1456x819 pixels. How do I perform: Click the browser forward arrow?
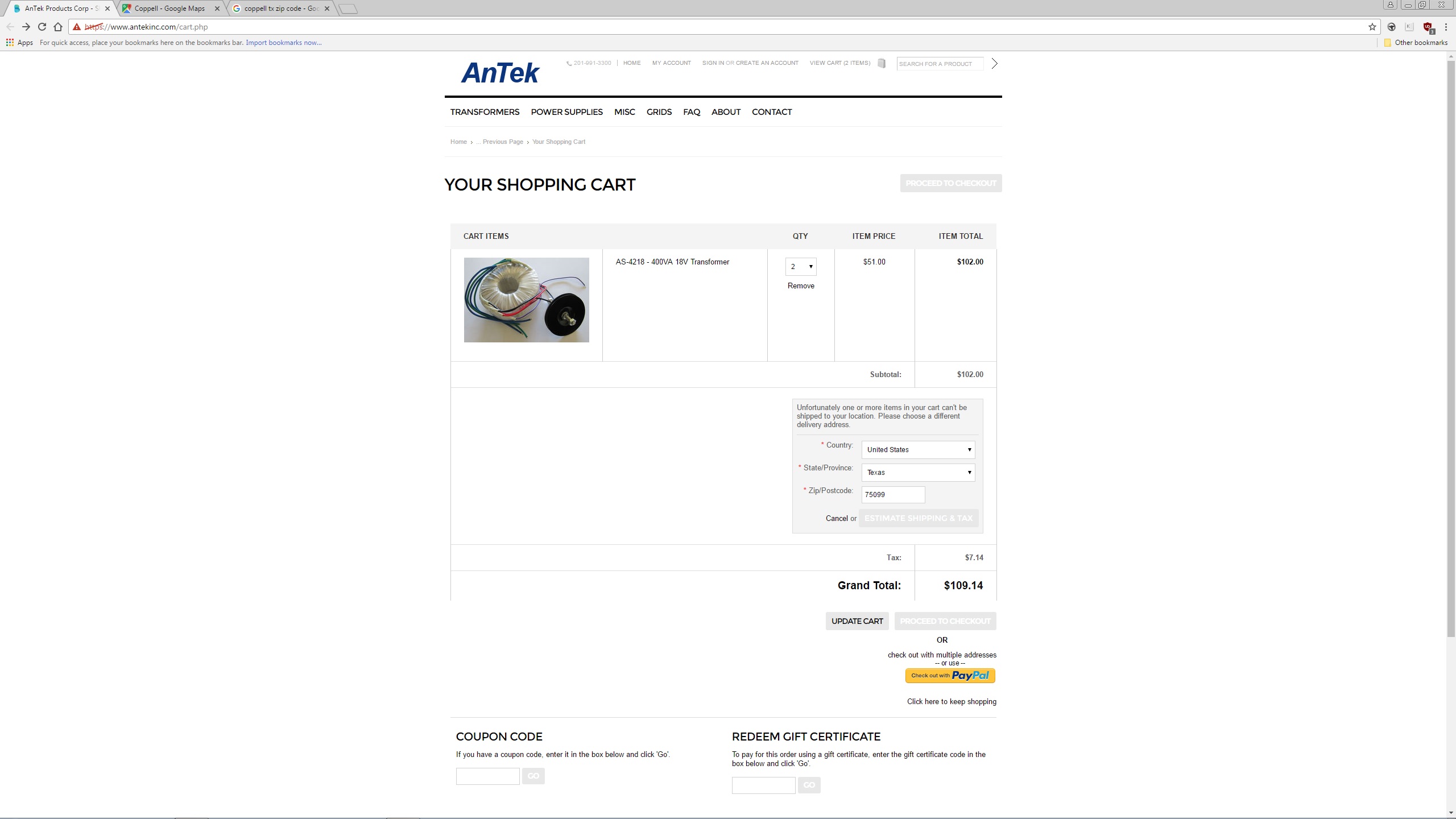point(26,27)
